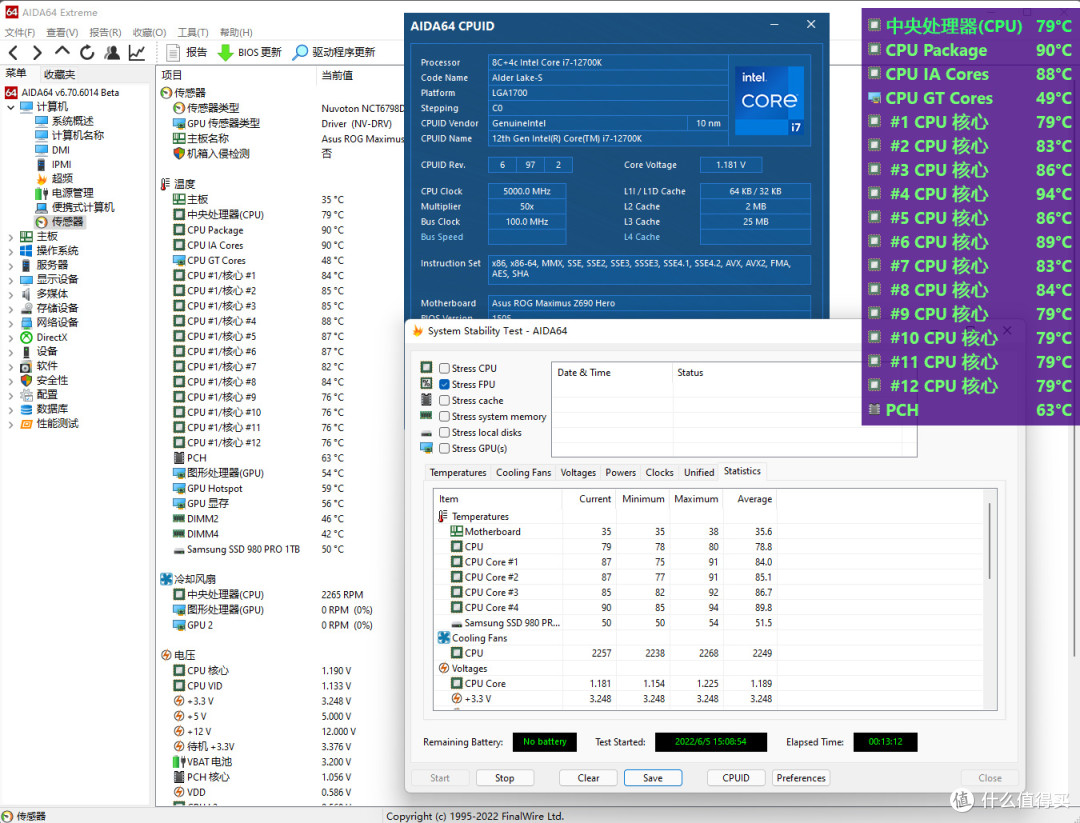This screenshot has width=1080, height=823.
Task: Switch to the Powers tab
Action: [x=621, y=472]
